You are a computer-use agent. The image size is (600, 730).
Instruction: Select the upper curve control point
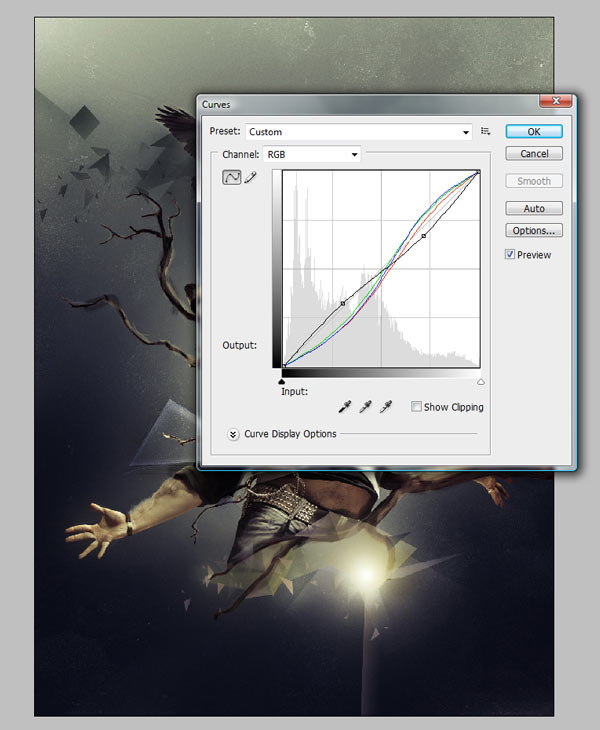click(x=424, y=236)
